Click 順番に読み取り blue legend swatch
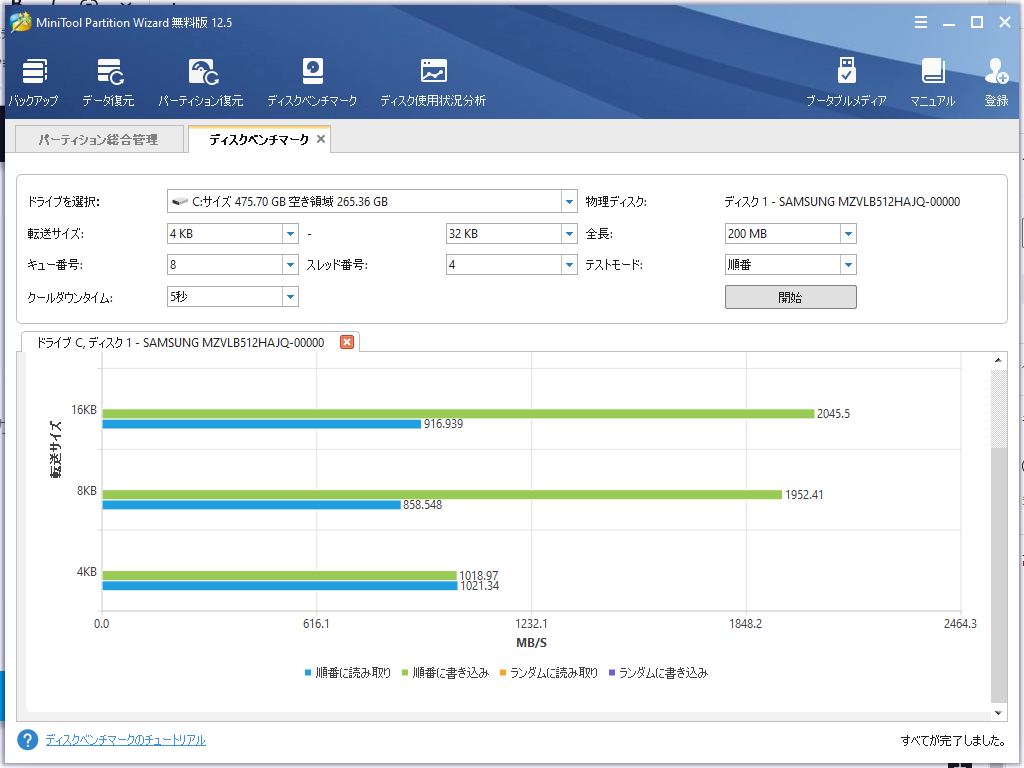The image size is (1024, 768). tap(308, 673)
